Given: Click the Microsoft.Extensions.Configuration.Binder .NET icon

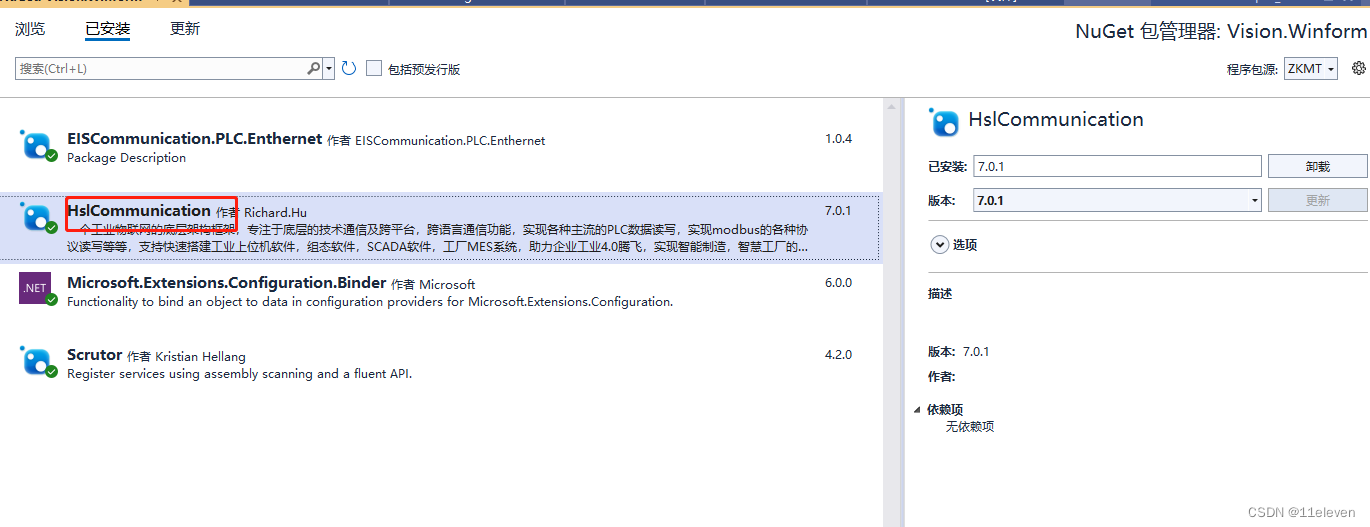Looking at the screenshot, I should click(x=37, y=289).
